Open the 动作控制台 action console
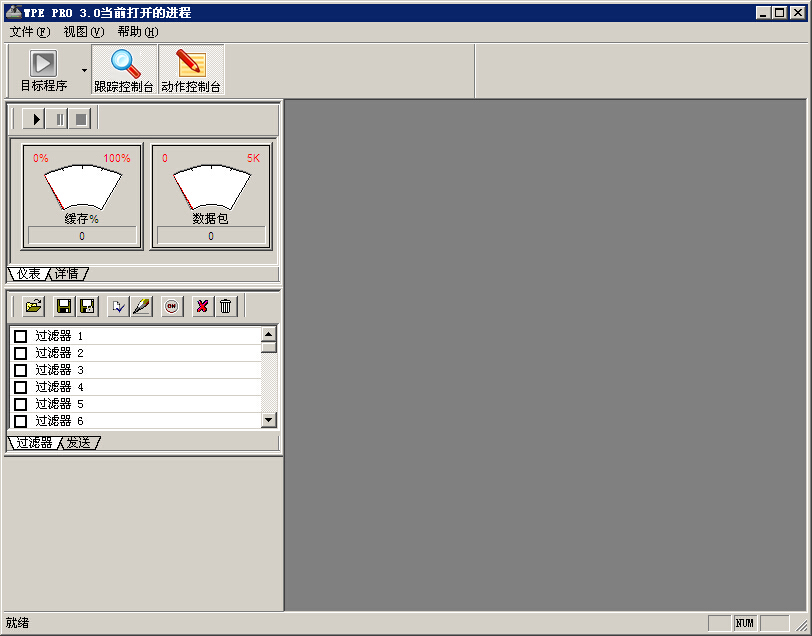812x636 pixels. click(x=191, y=70)
